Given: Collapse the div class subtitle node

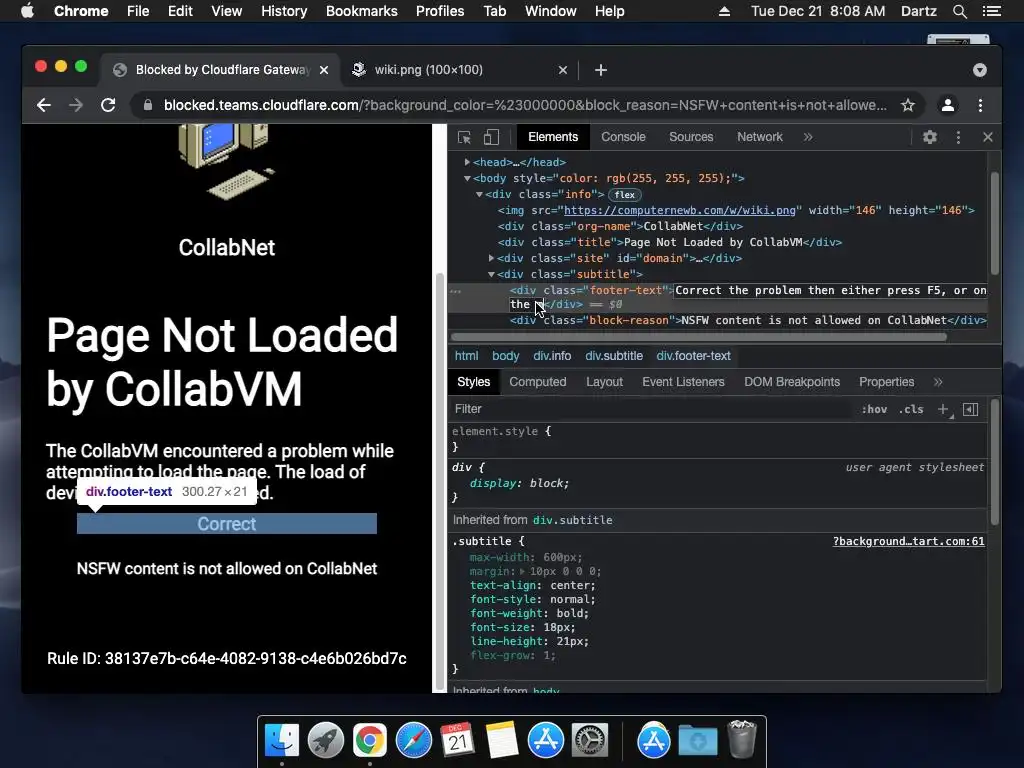Looking at the screenshot, I should pyautogui.click(x=491, y=274).
